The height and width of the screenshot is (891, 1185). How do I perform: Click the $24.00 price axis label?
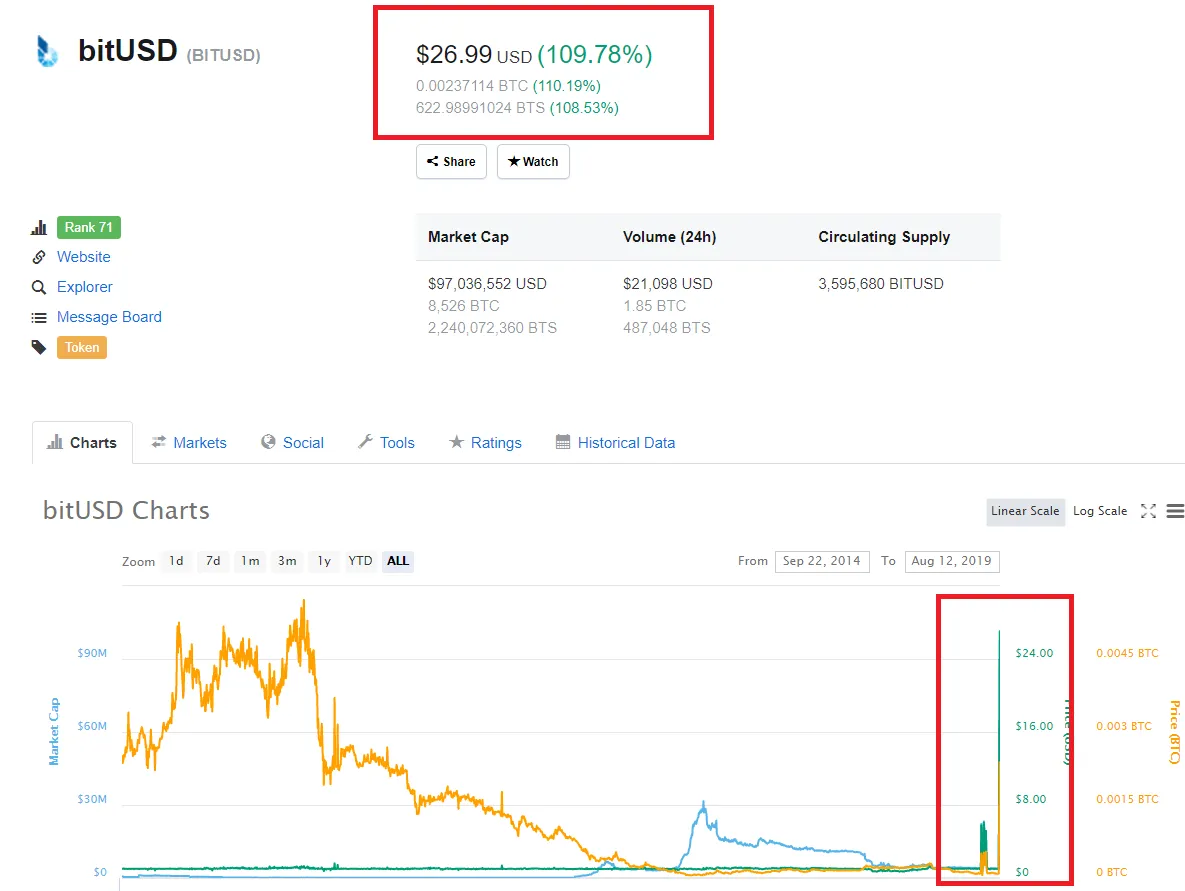click(x=1035, y=654)
